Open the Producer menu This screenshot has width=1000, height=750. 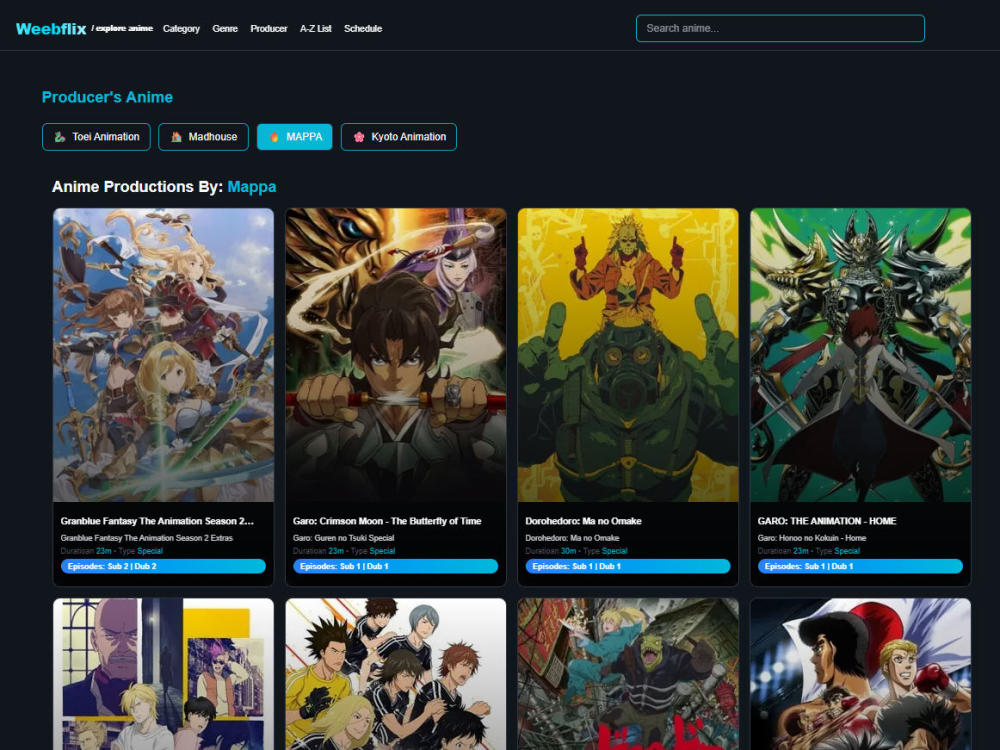(x=268, y=29)
